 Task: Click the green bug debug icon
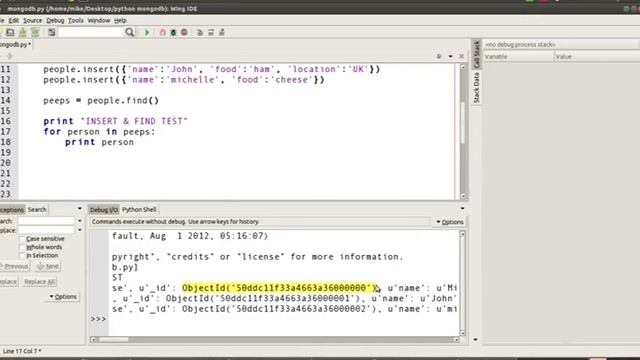[173, 32]
